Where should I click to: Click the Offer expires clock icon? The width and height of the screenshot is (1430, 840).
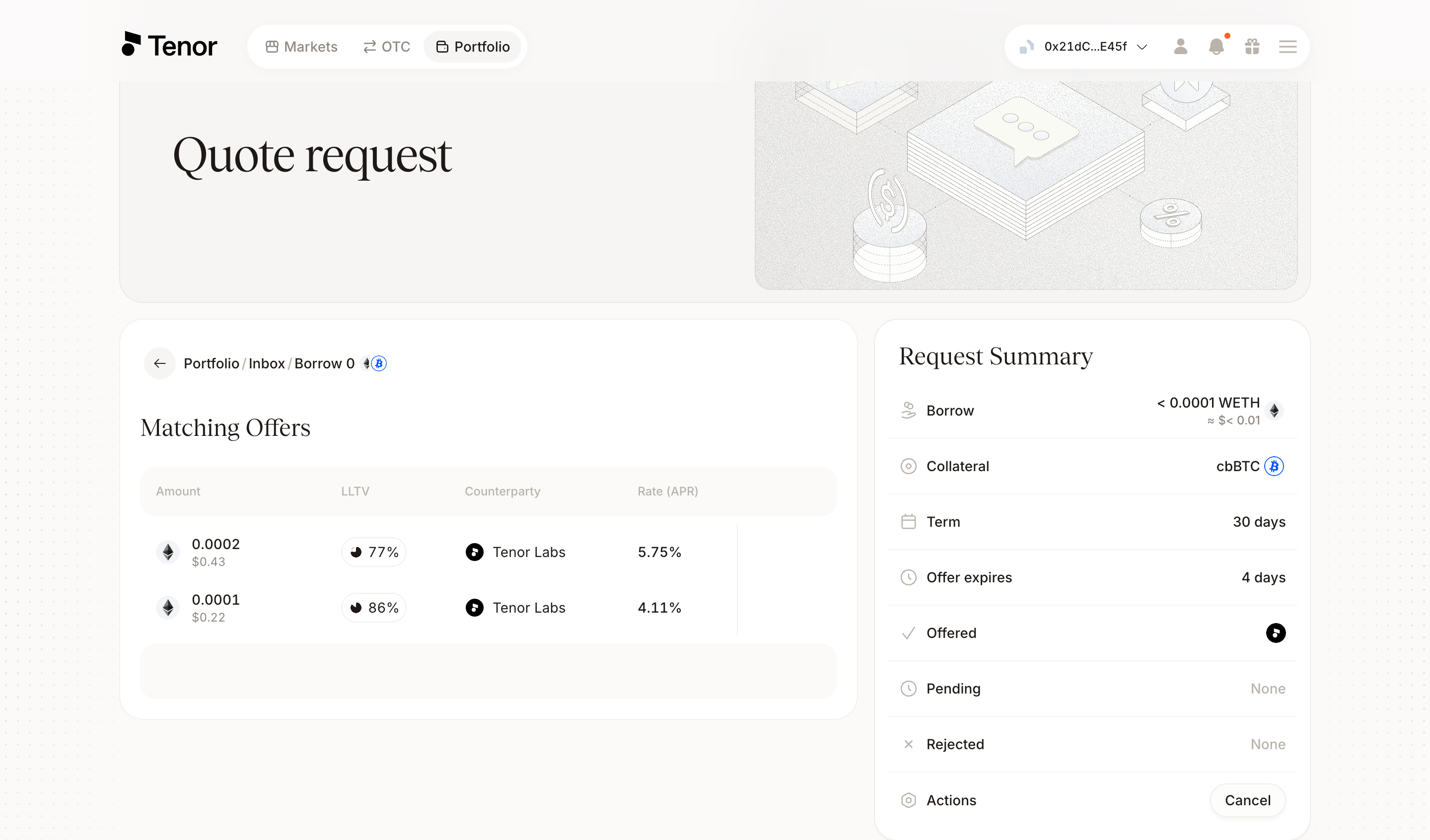(908, 577)
